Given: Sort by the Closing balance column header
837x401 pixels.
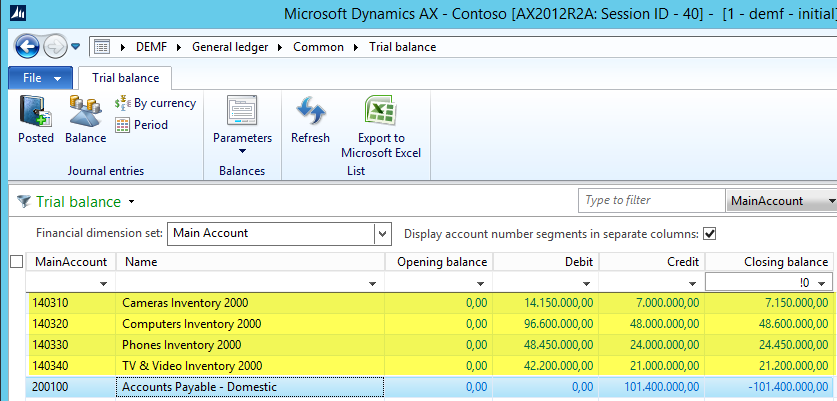Looking at the screenshot, I should pyautogui.click(x=770, y=262).
